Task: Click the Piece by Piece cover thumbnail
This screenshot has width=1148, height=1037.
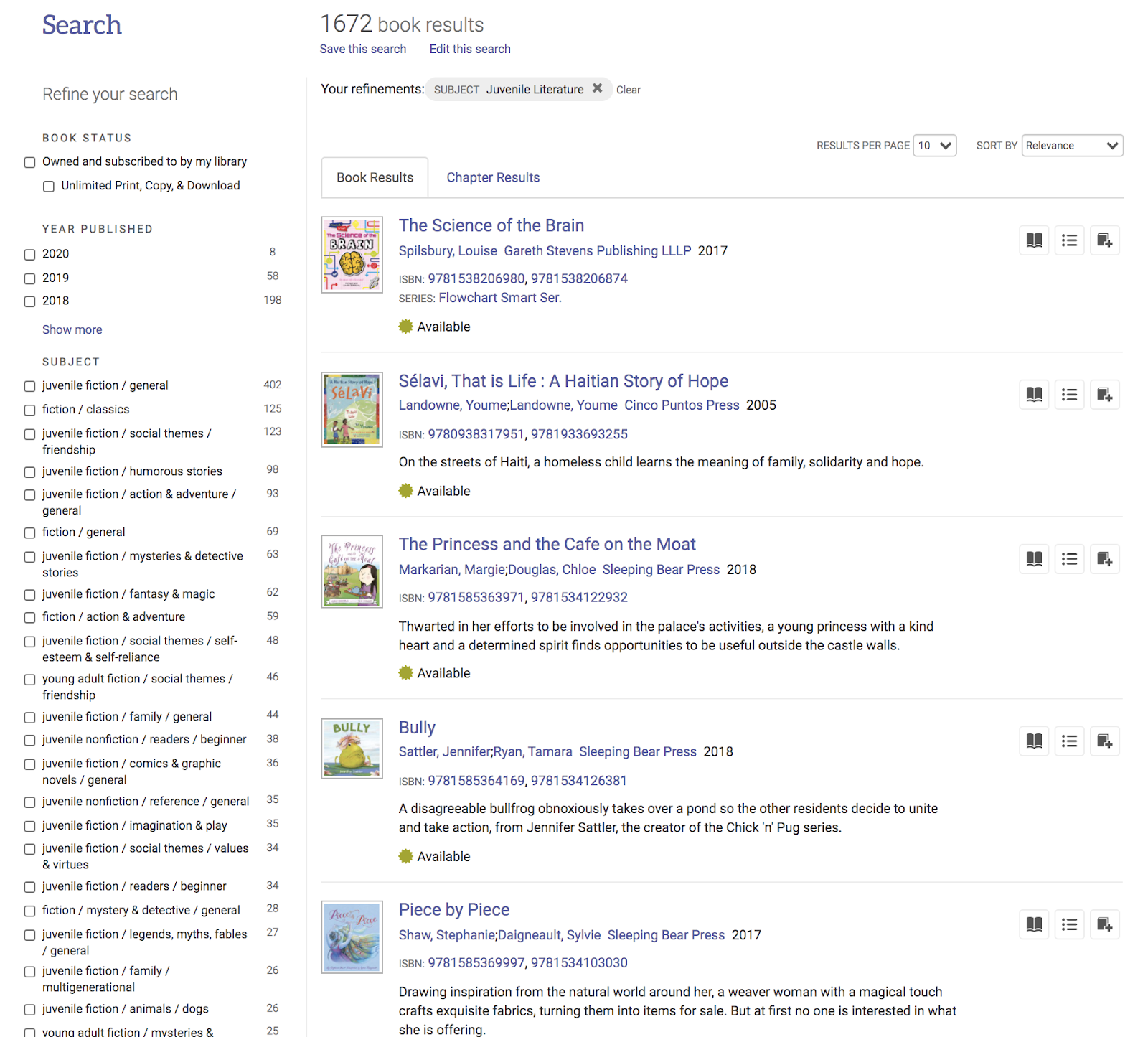Action: 352,937
